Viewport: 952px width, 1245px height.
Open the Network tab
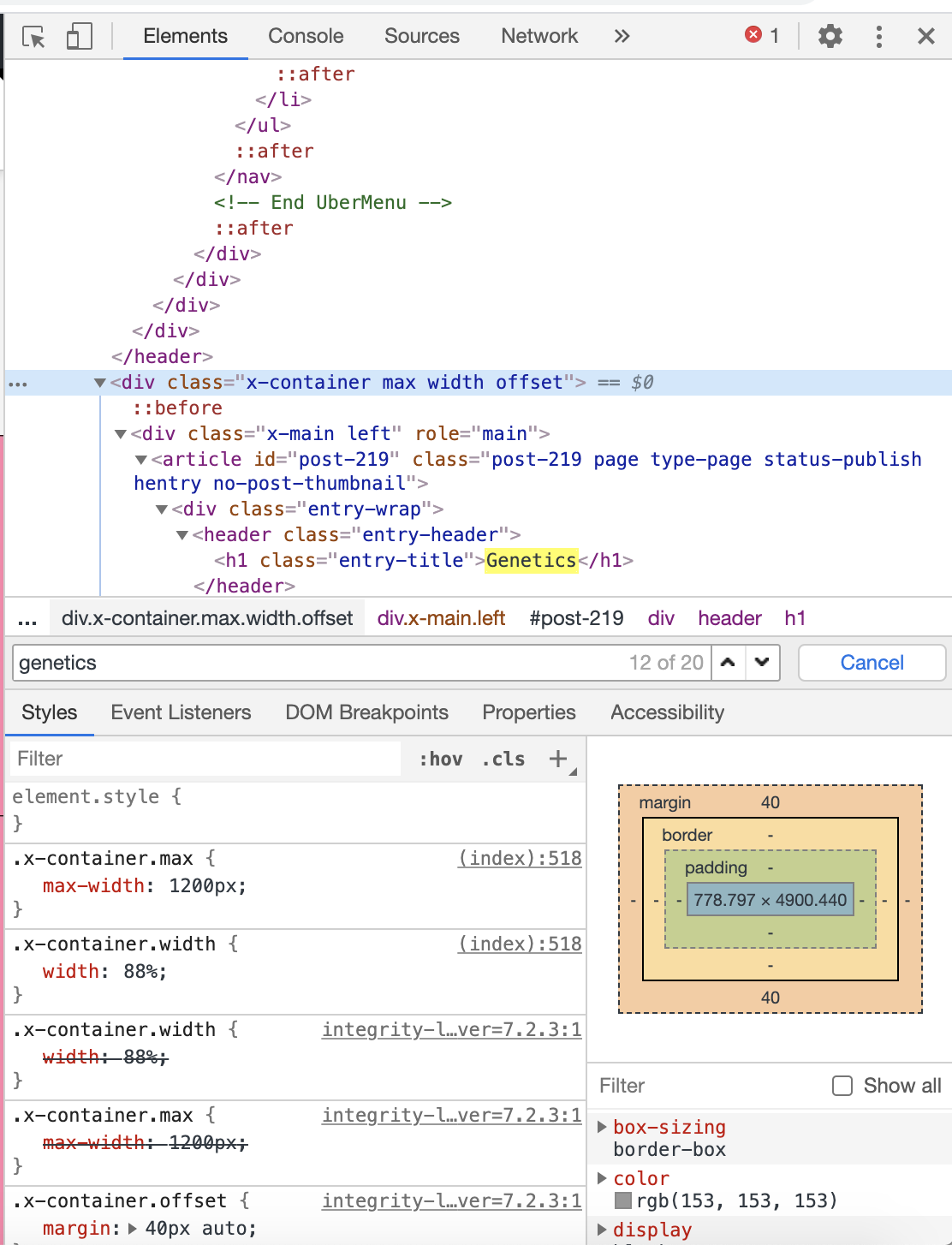coord(539,36)
